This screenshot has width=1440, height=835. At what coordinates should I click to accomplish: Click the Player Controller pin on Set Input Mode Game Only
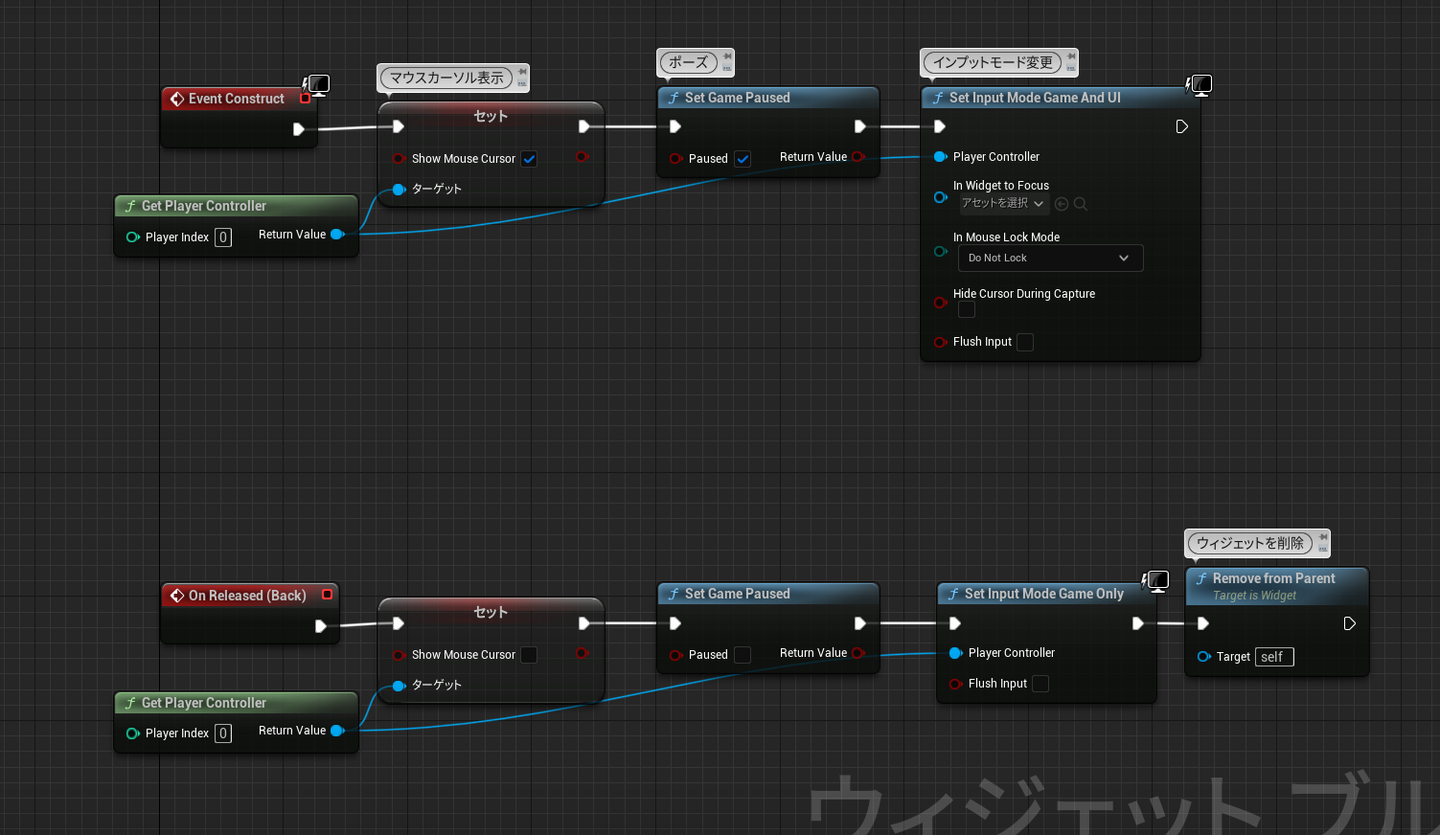pyautogui.click(x=956, y=653)
